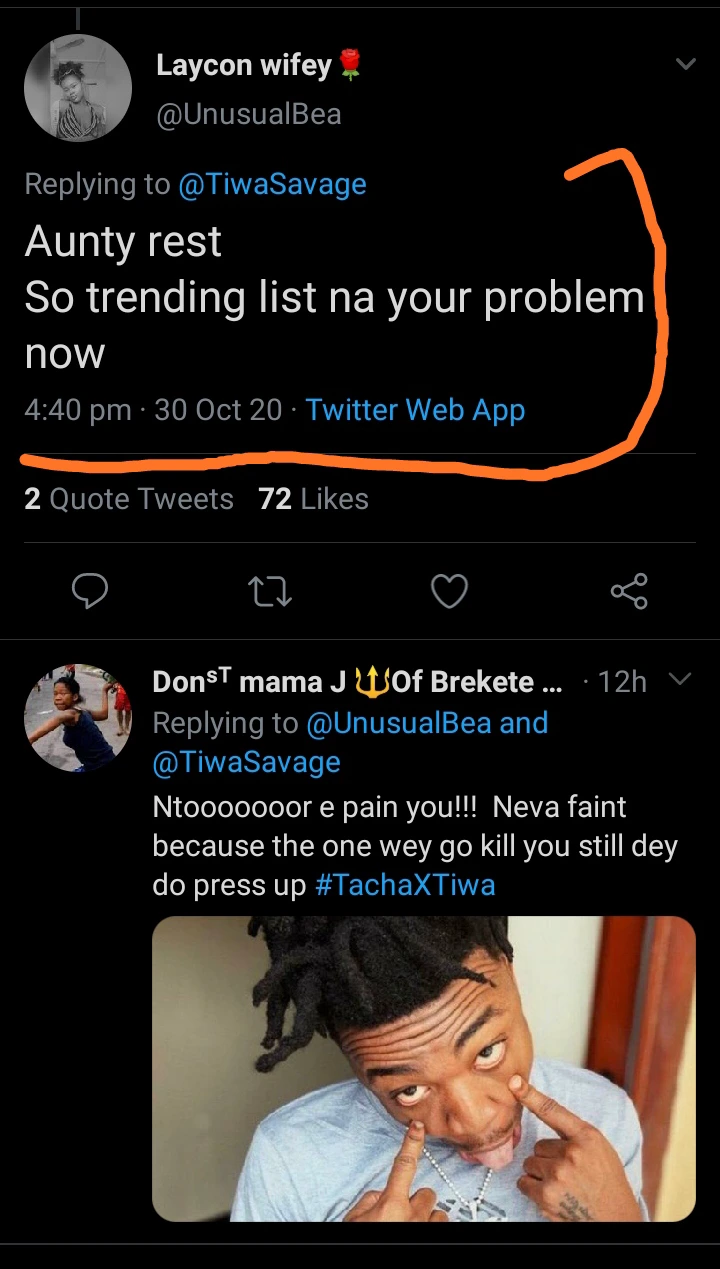
Task: Tap the 12h timestamp on reply
Action: (621, 682)
